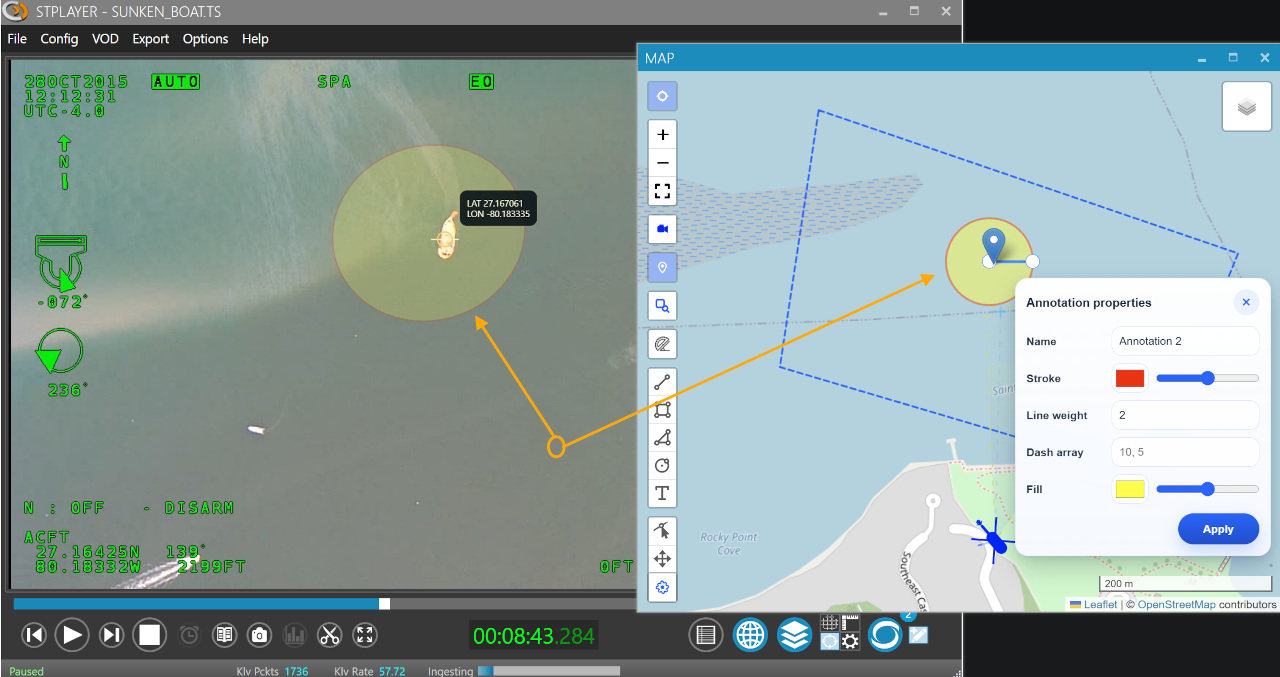
Task: Click the stacked layers icon in player
Action: (x=794, y=634)
